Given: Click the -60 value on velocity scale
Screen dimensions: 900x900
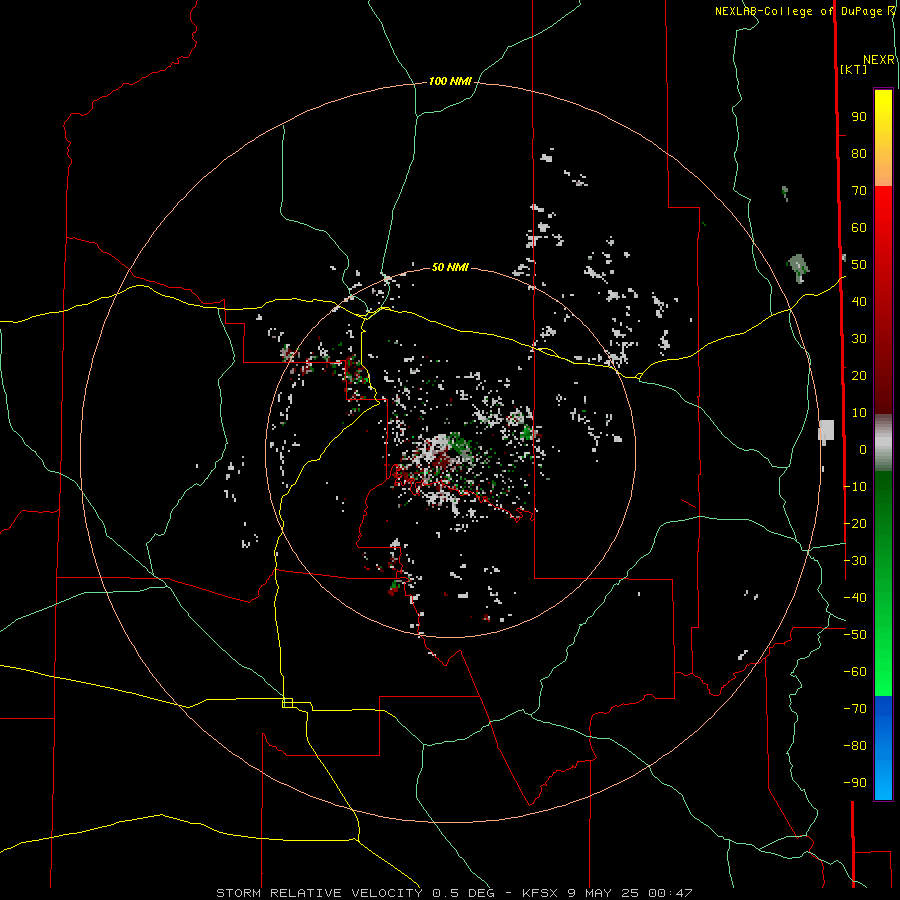Looking at the screenshot, I should pos(855,672).
